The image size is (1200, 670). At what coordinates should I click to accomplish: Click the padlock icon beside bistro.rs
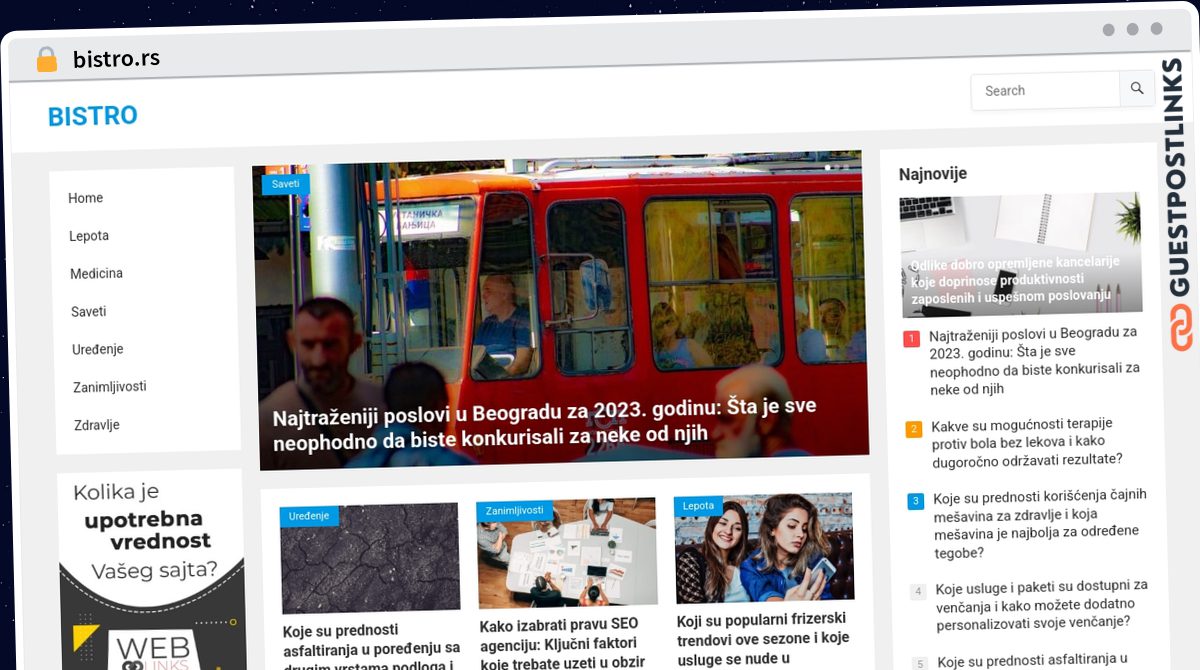47,59
